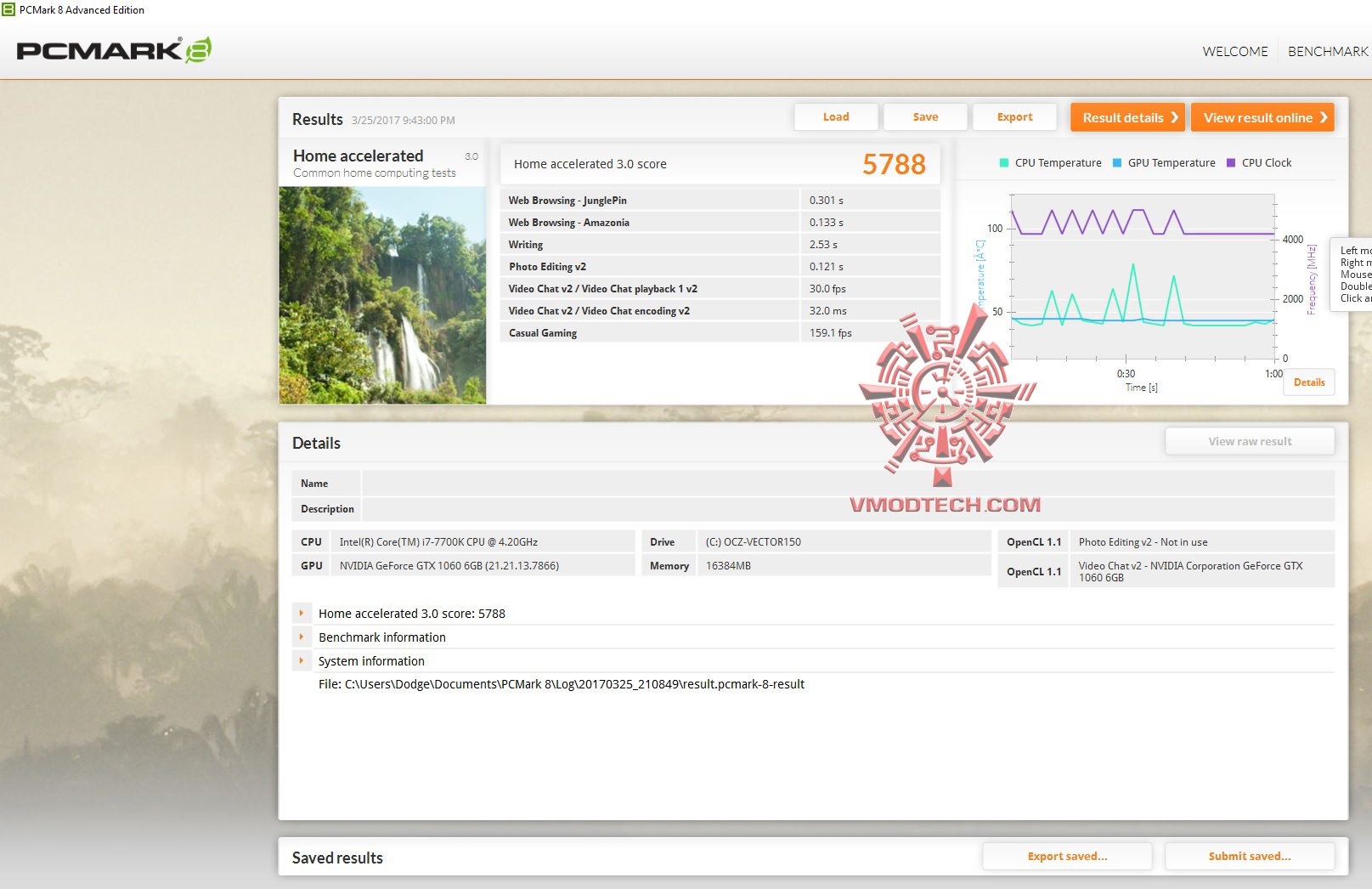
Task: Click the waterfall benchmark thumbnail
Action: tap(382, 295)
